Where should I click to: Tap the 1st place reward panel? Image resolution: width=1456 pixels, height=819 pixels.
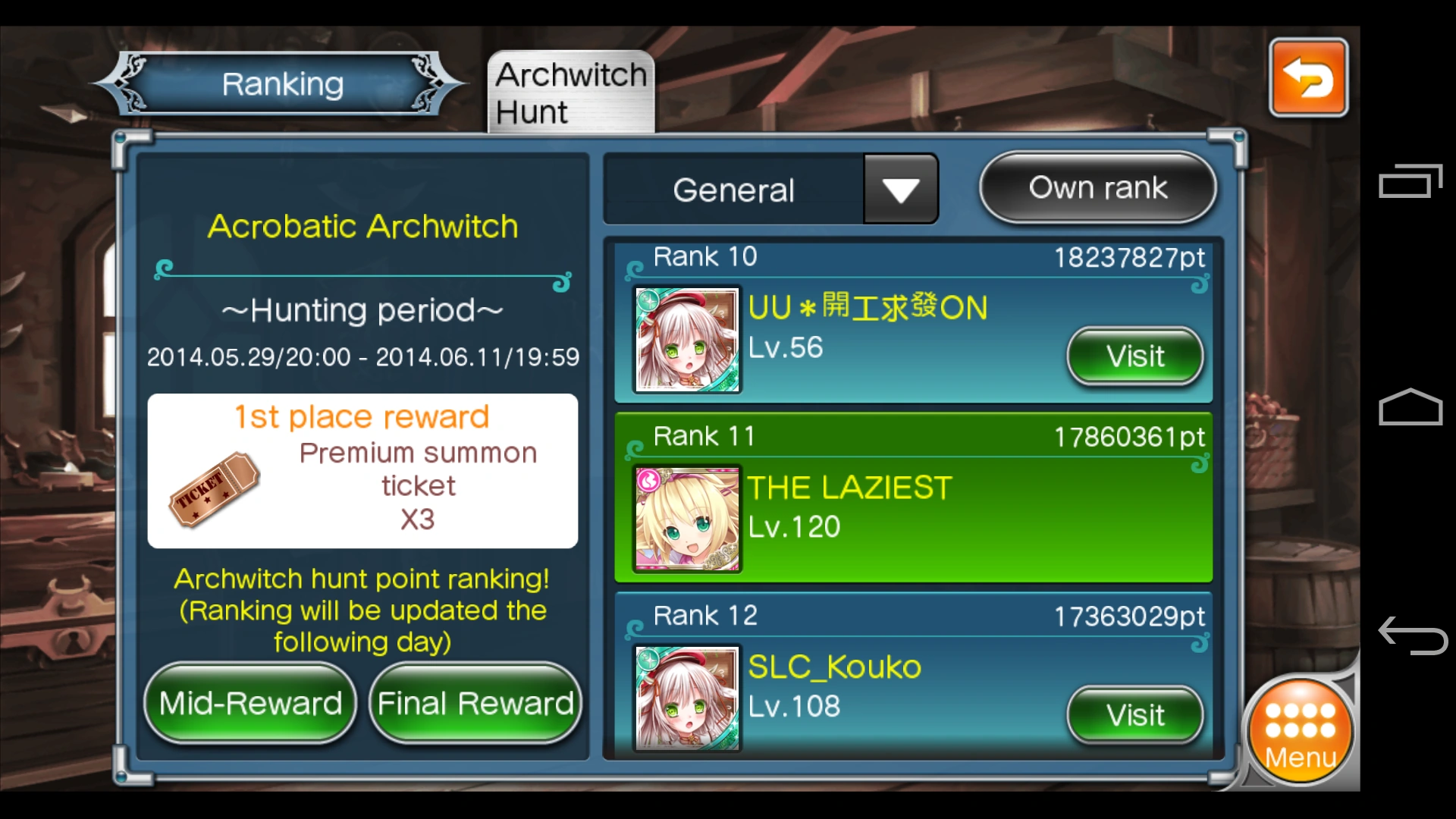[x=362, y=470]
